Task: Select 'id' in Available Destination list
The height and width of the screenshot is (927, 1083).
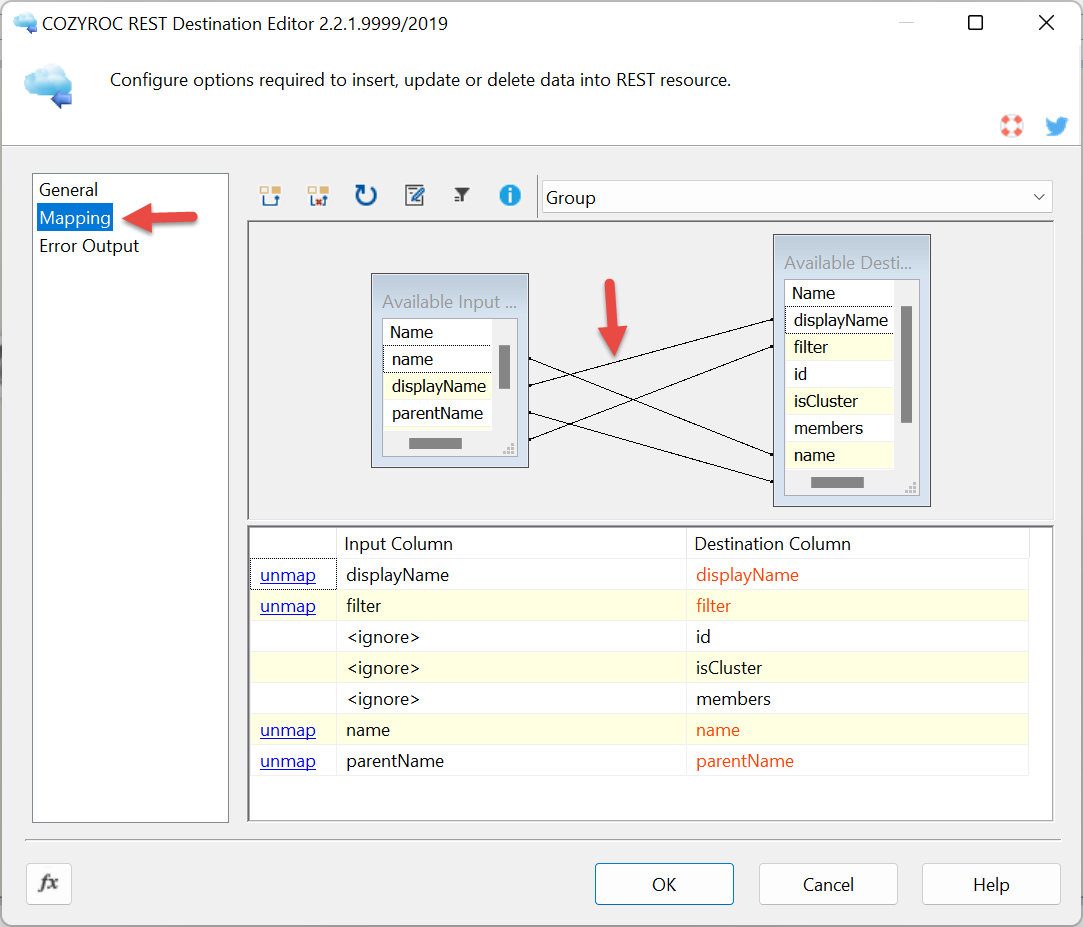Action: pyautogui.click(x=839, y=374)
